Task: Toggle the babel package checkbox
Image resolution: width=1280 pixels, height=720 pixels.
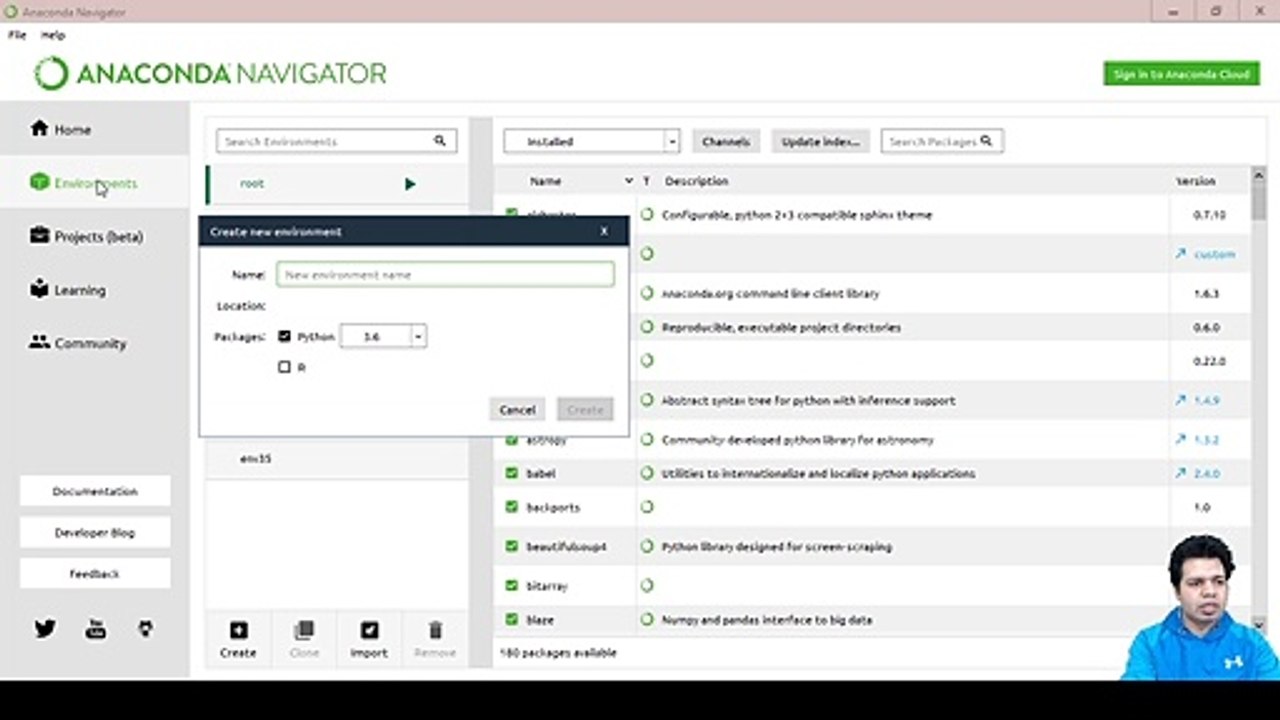Action: pos(512,473)
